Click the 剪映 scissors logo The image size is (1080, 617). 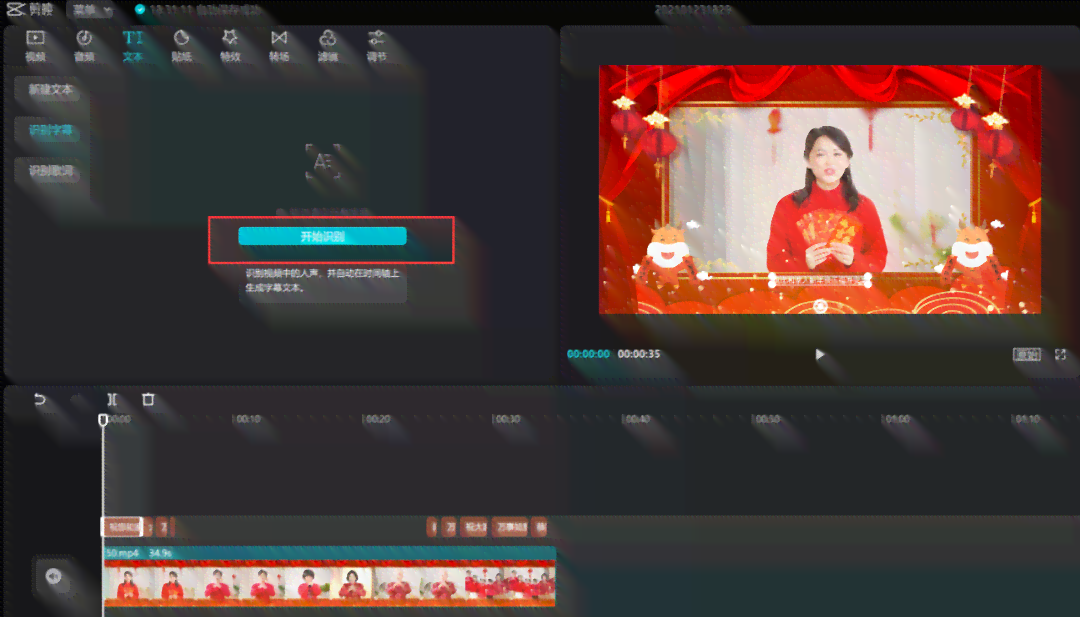coord(16,10)
